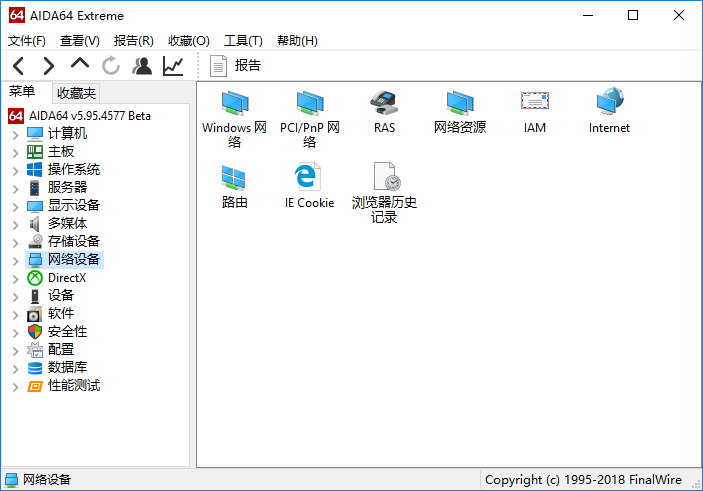This screenshot has height=491, width=703.
Task: Select the highlighted 网络设备 tree item
Action: click(65, 260)
